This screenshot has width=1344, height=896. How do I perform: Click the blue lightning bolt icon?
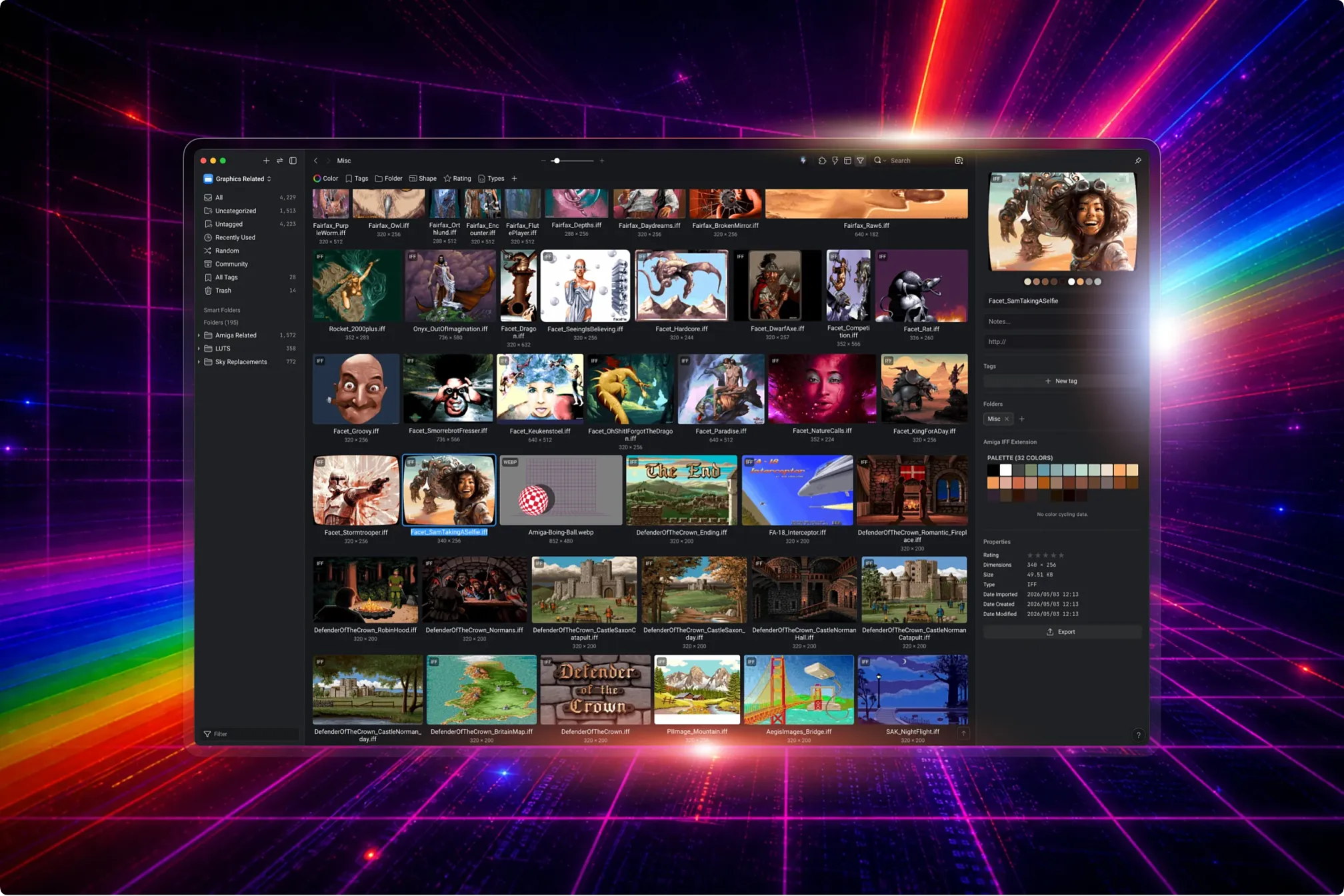coord(803,161)
